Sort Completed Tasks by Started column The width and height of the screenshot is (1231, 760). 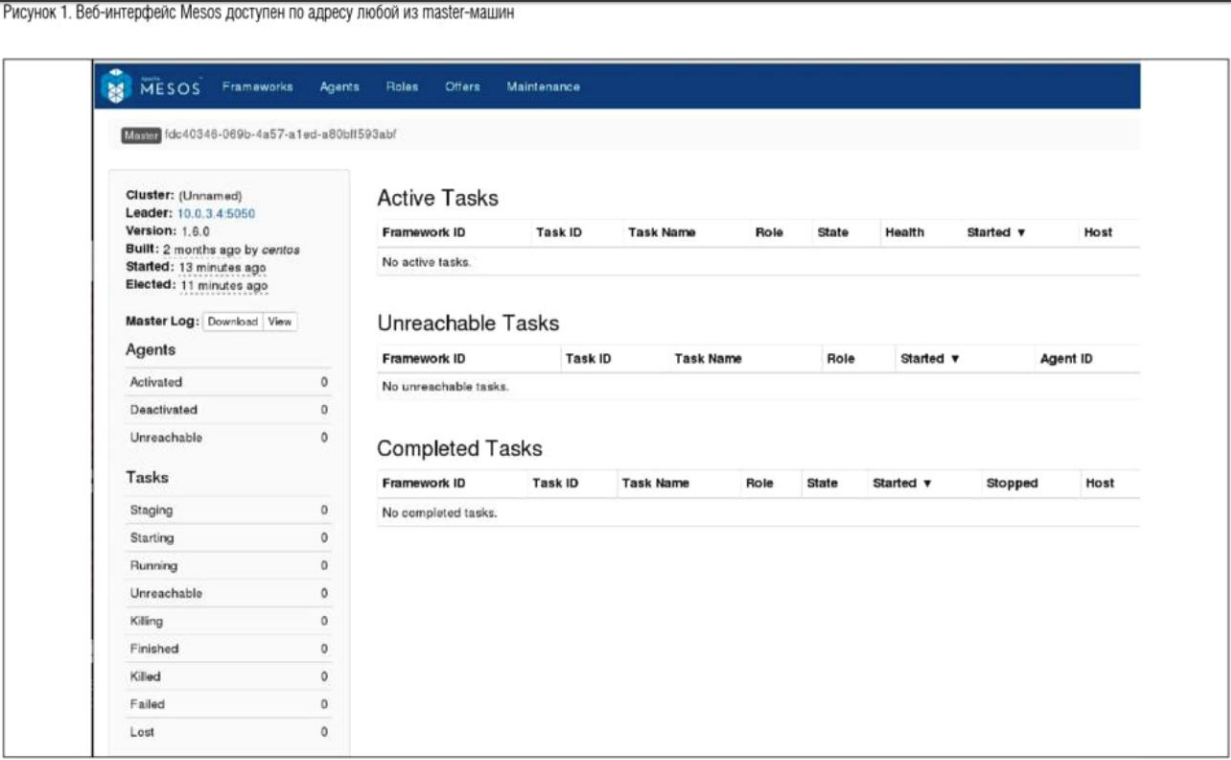(902, 484)
